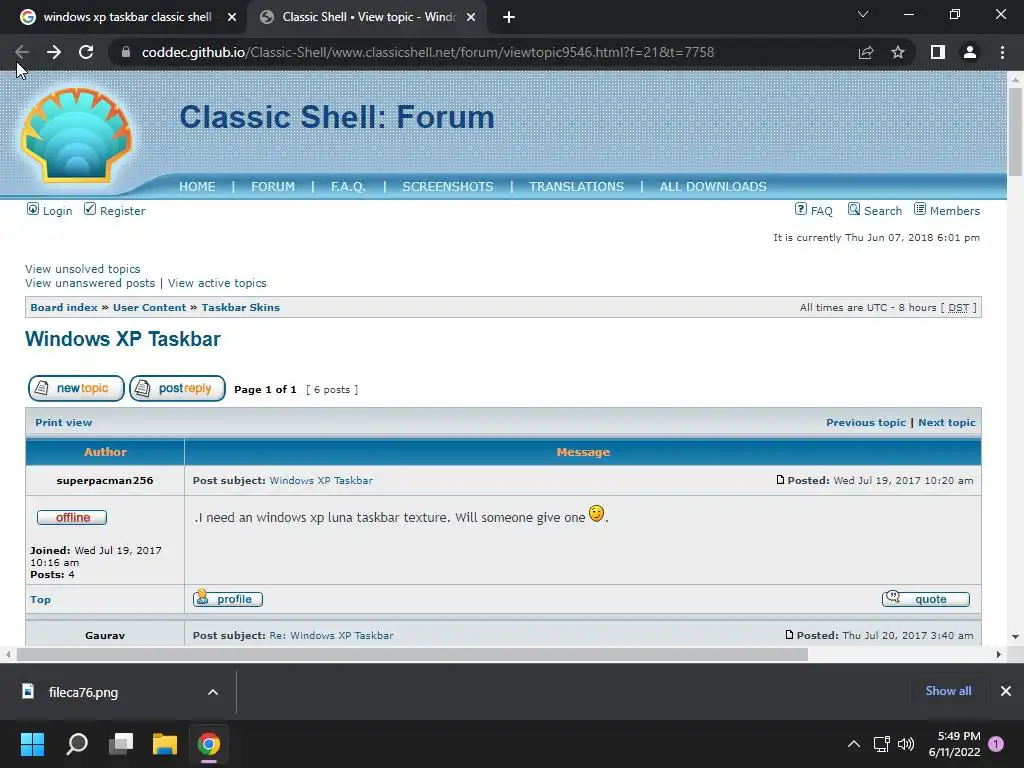Open the SCREENSHOTS menu item
1024x768 pixels.
coord(448,187)
